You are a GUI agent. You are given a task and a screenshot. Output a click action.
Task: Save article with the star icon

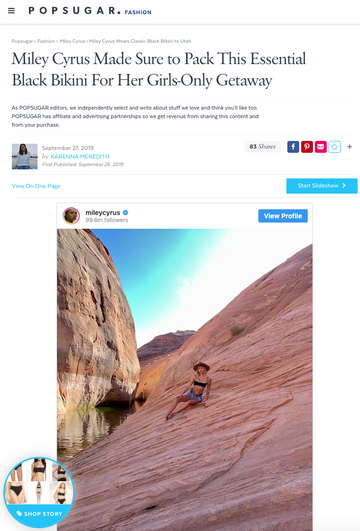point(335,147)
